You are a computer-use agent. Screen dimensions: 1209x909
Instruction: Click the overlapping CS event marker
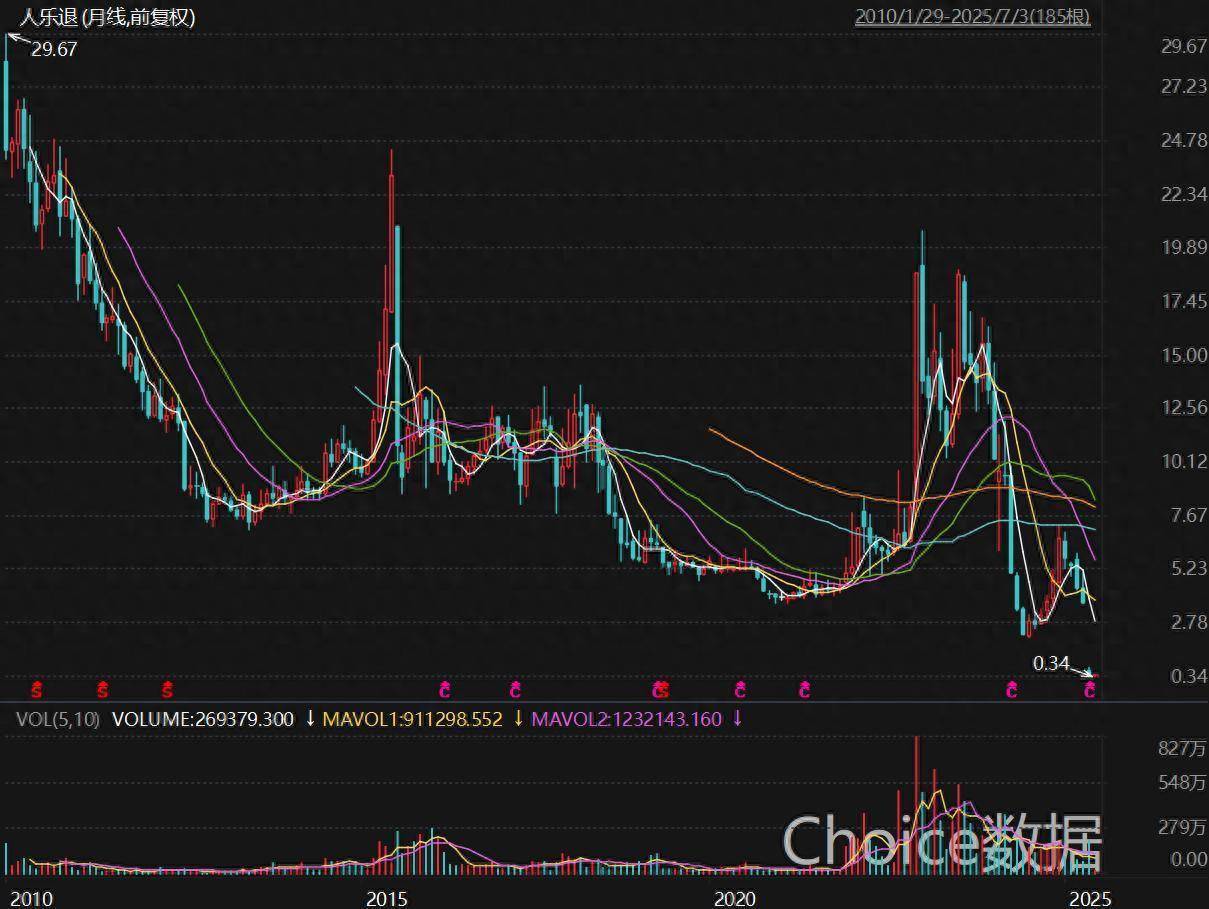(x=659, y=689)
